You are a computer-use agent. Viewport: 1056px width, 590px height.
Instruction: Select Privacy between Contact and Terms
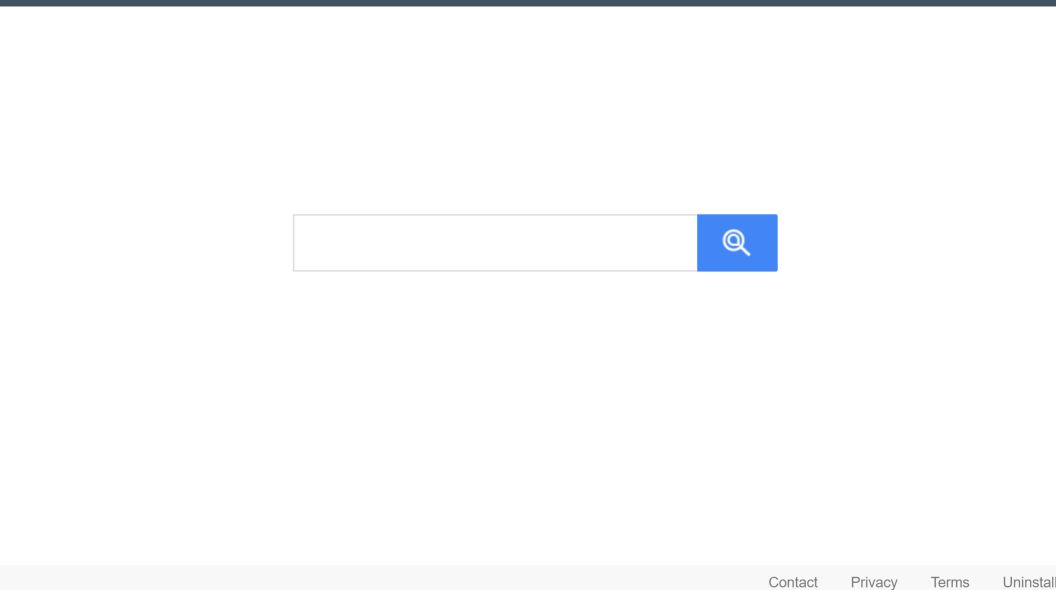point(873,582)
